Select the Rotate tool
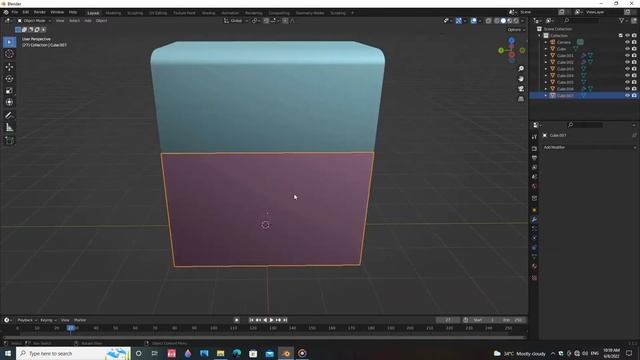Screen dimensions: 640x360 tap(9, 79)
